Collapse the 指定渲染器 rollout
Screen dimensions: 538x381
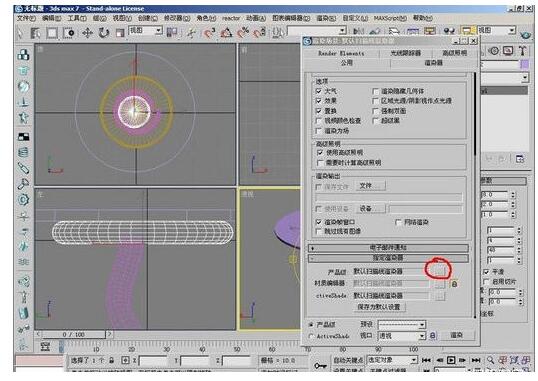point(388,258)
